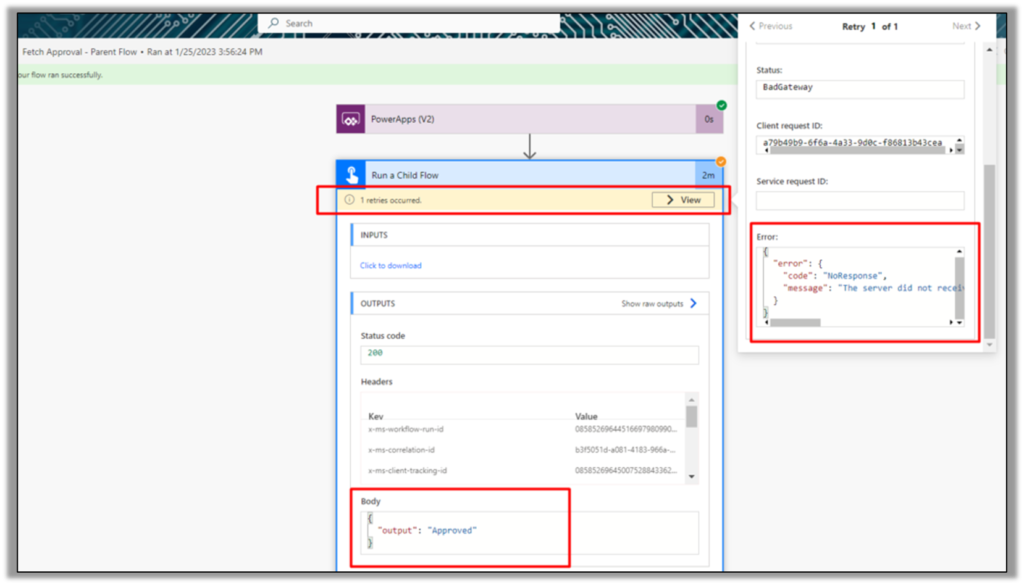This screenshot has width=1024, height=585.
Task: Click the Error box scroll up arrow
Action: click(959, 251)
